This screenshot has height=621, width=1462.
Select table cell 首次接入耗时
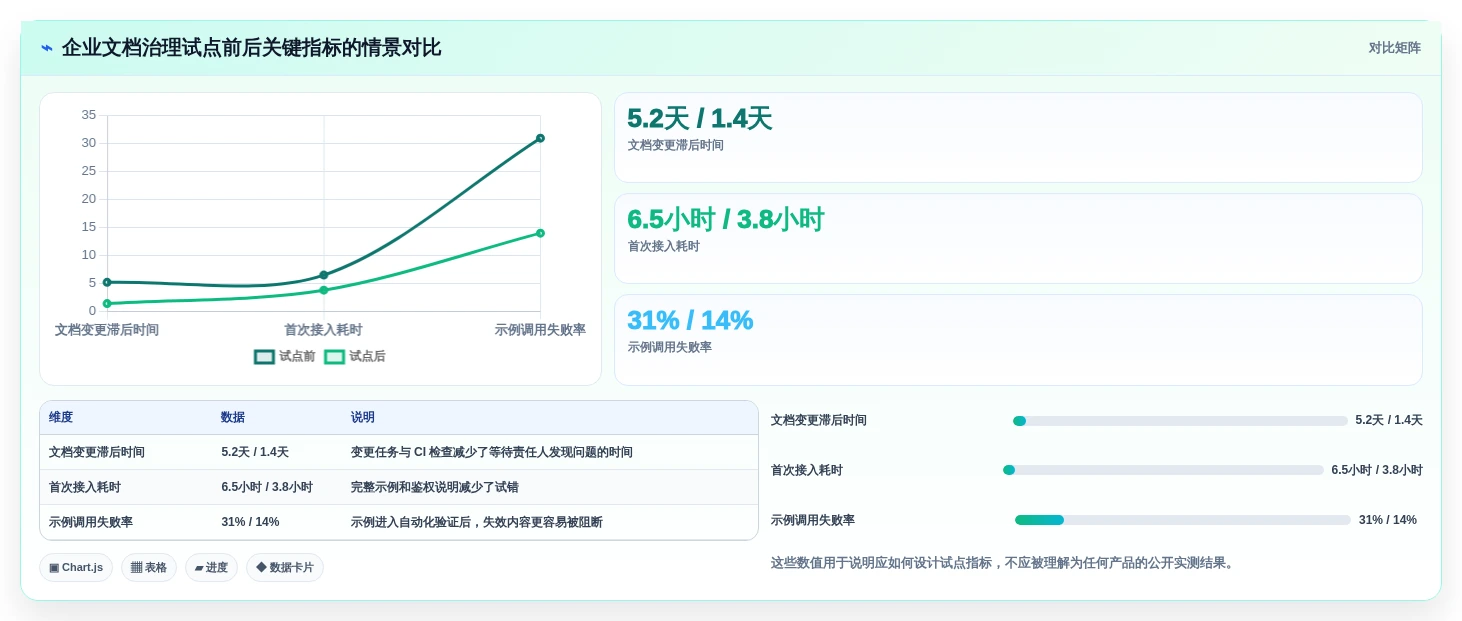[85, 488]
